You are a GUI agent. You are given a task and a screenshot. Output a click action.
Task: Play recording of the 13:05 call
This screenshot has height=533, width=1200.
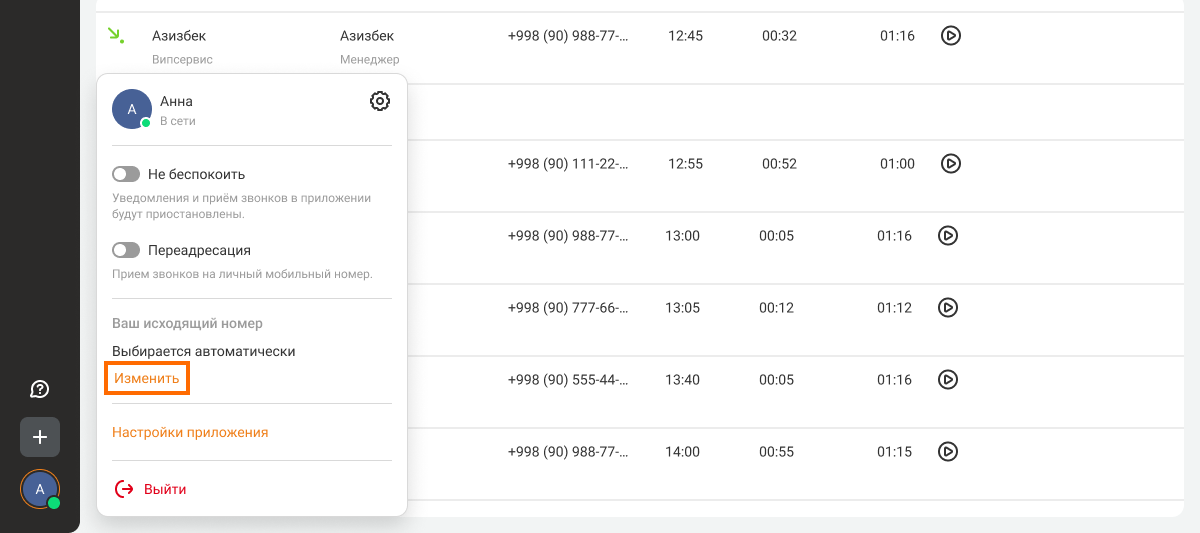948,308
